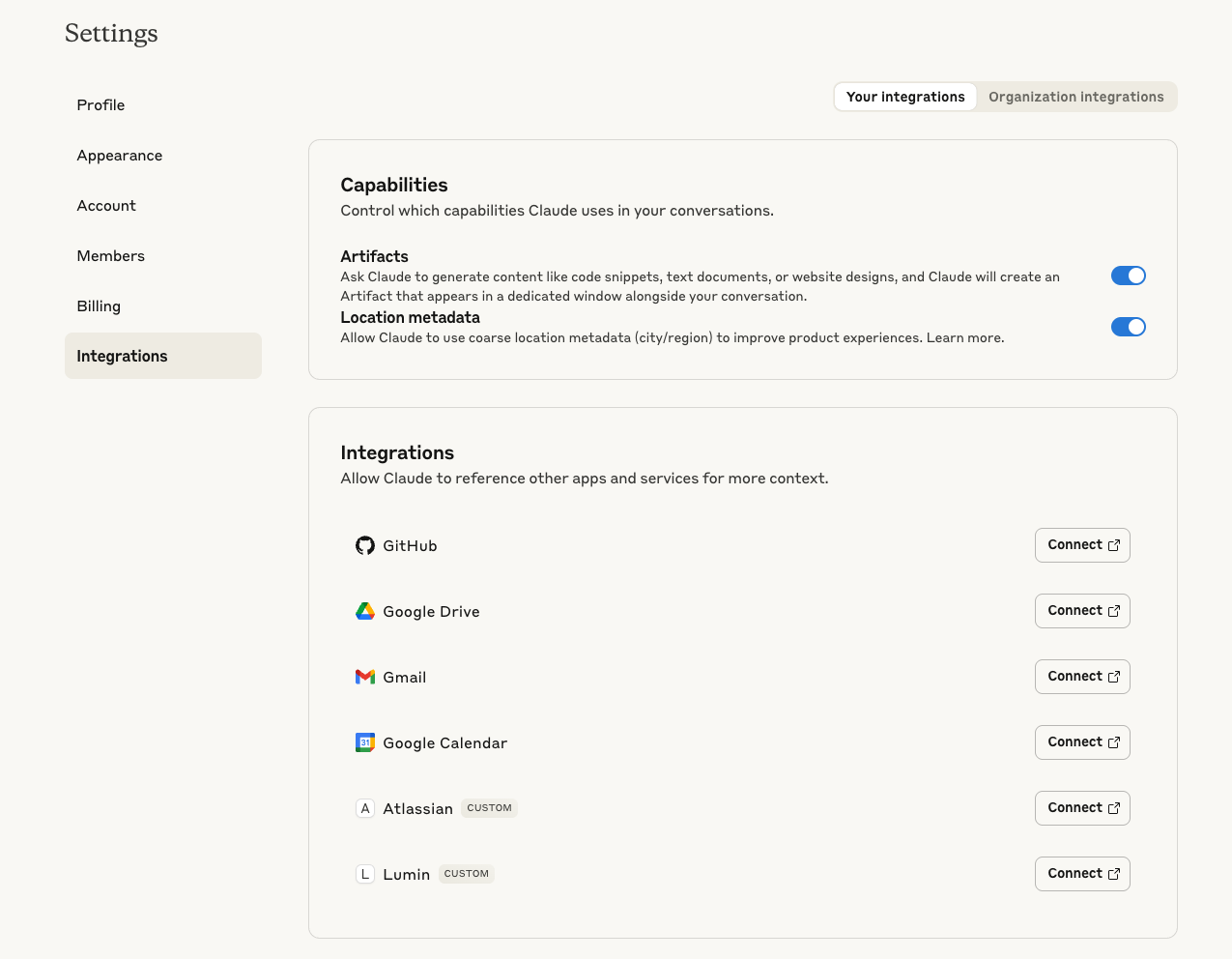Screen dimensions: 1232x959
Task: Turn off Location metadata
Action: click(1128, 326)
